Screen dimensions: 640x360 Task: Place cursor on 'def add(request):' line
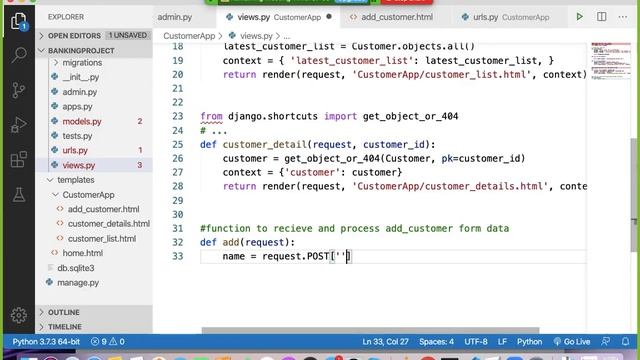tap(247, 242)
